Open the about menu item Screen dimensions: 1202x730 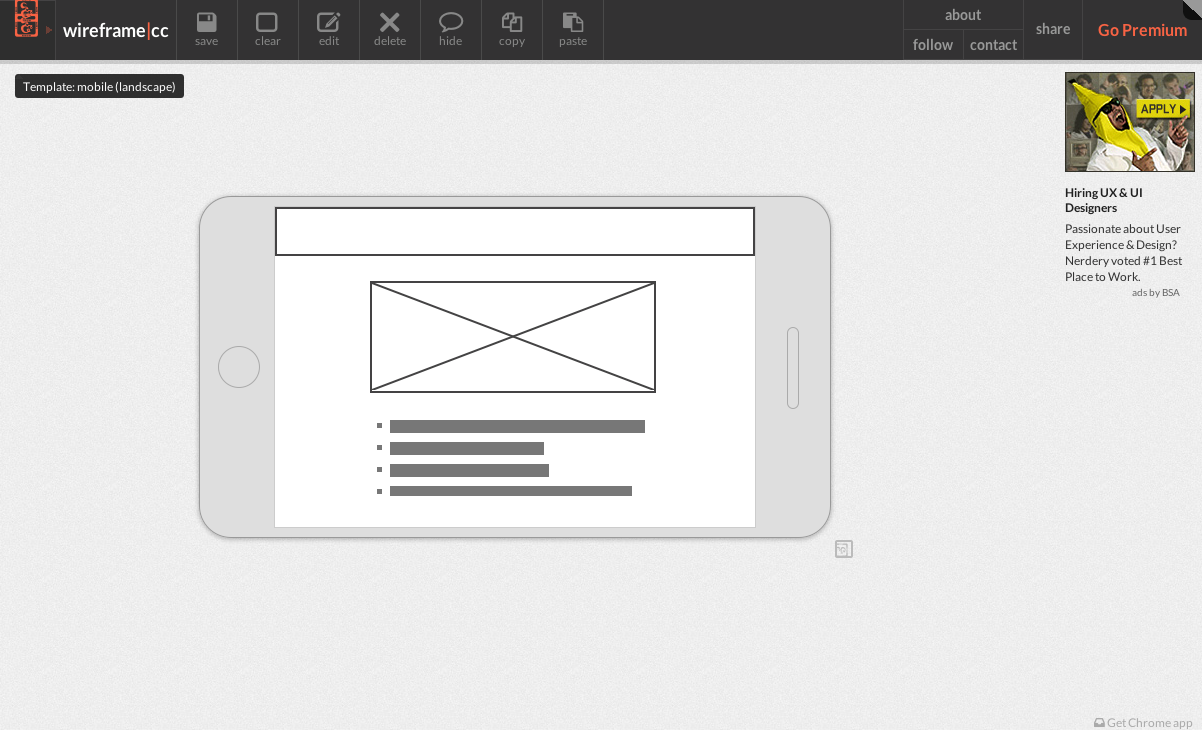(963, 15)
